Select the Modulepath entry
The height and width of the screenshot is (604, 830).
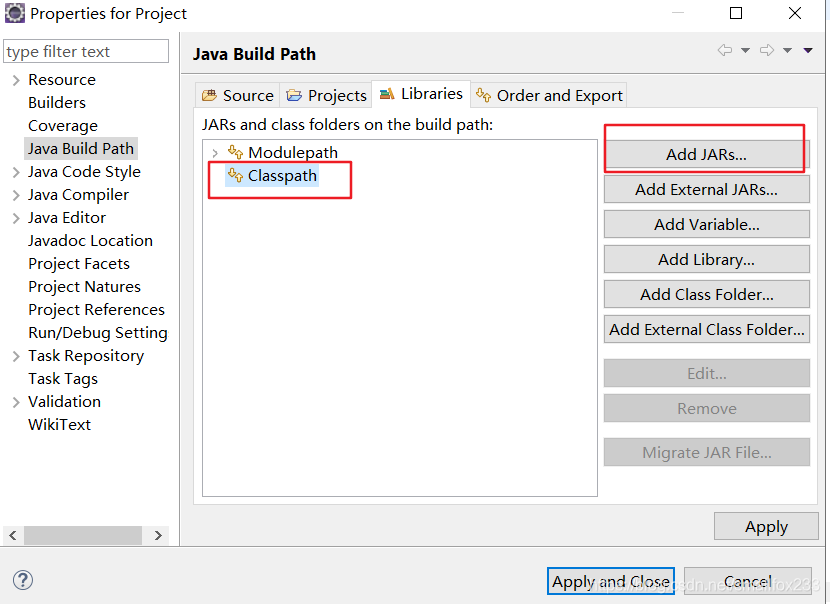[293, 152]
